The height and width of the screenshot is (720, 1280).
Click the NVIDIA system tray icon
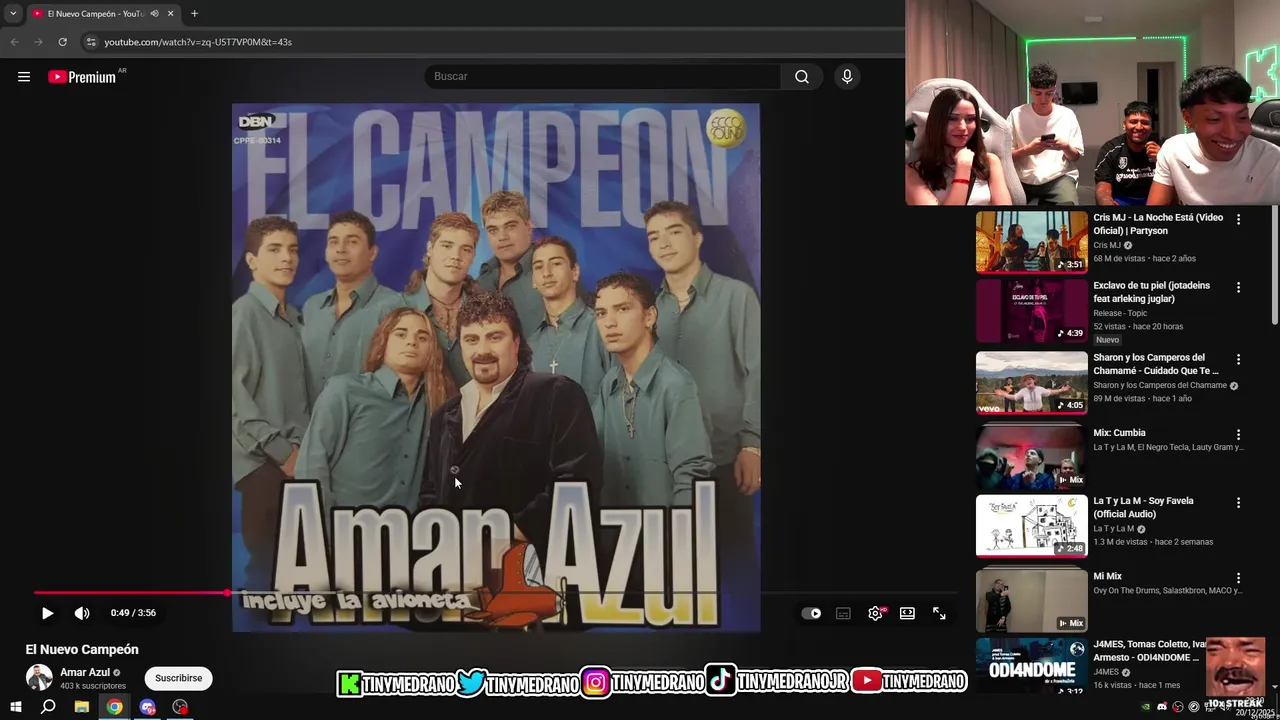[1146, 707]
